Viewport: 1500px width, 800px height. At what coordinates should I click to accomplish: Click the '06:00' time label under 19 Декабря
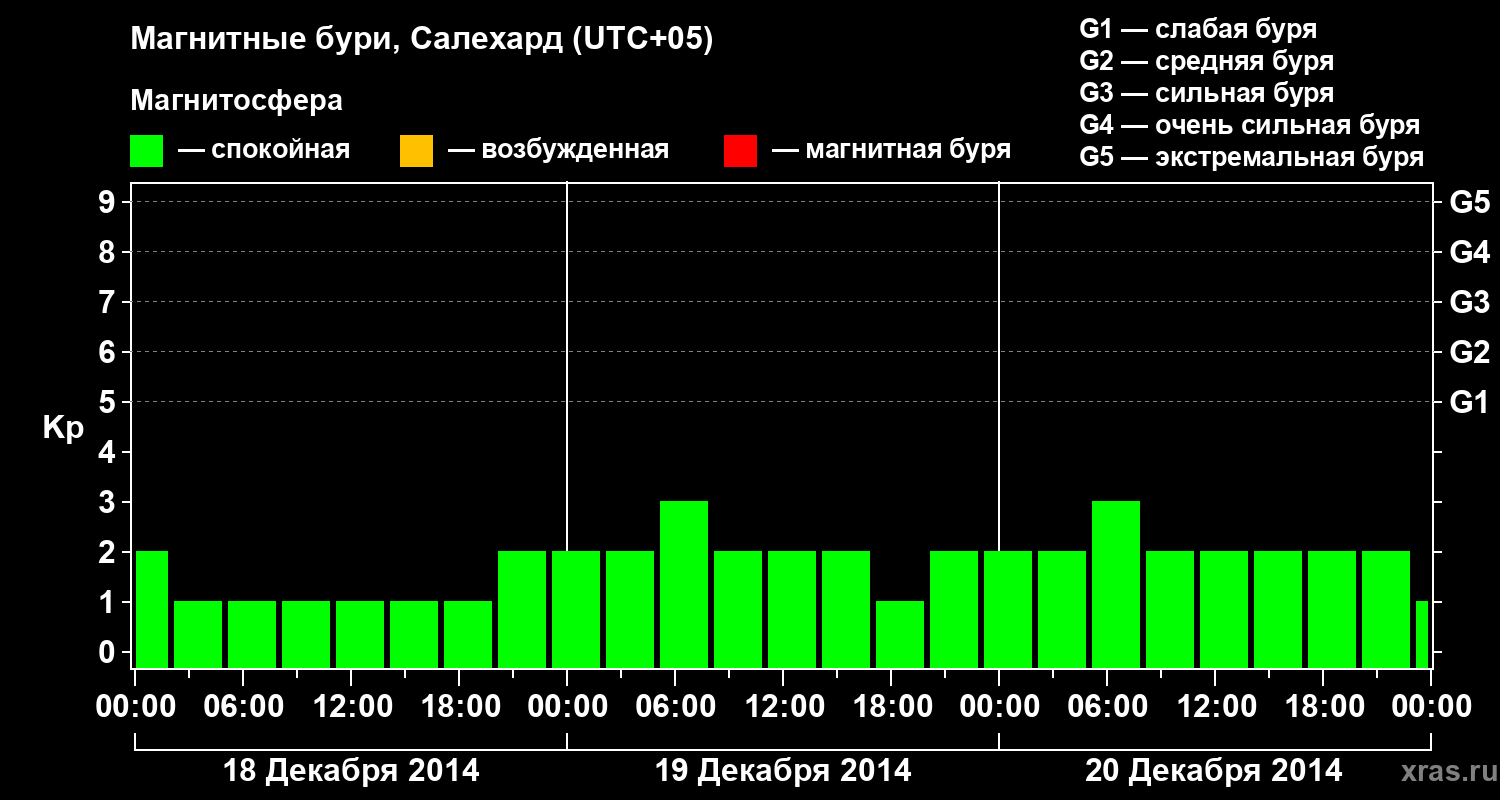(675, 706)
